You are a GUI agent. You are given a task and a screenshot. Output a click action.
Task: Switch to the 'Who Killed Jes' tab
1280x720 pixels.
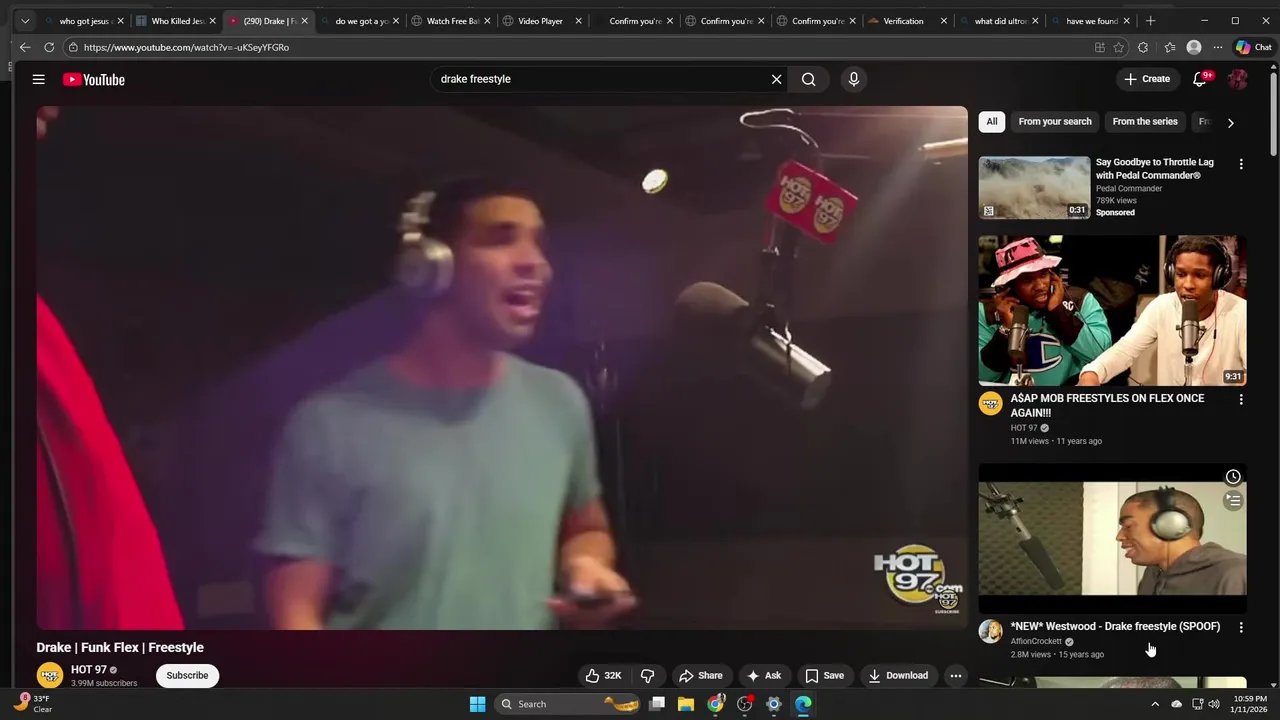pos(176,21)
